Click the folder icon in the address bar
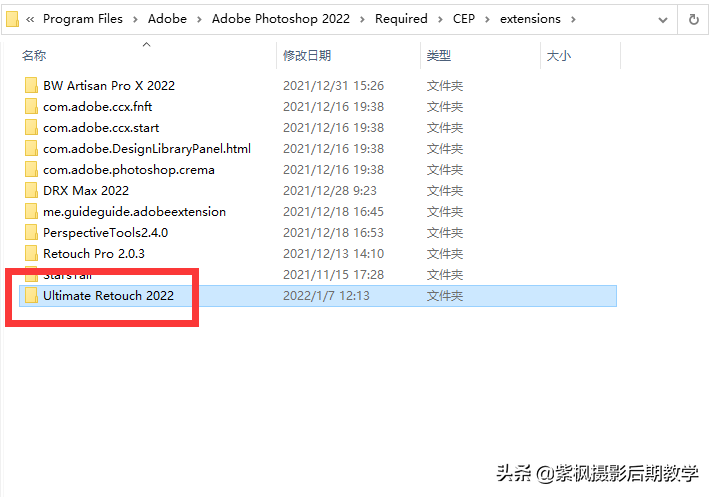 12,19
